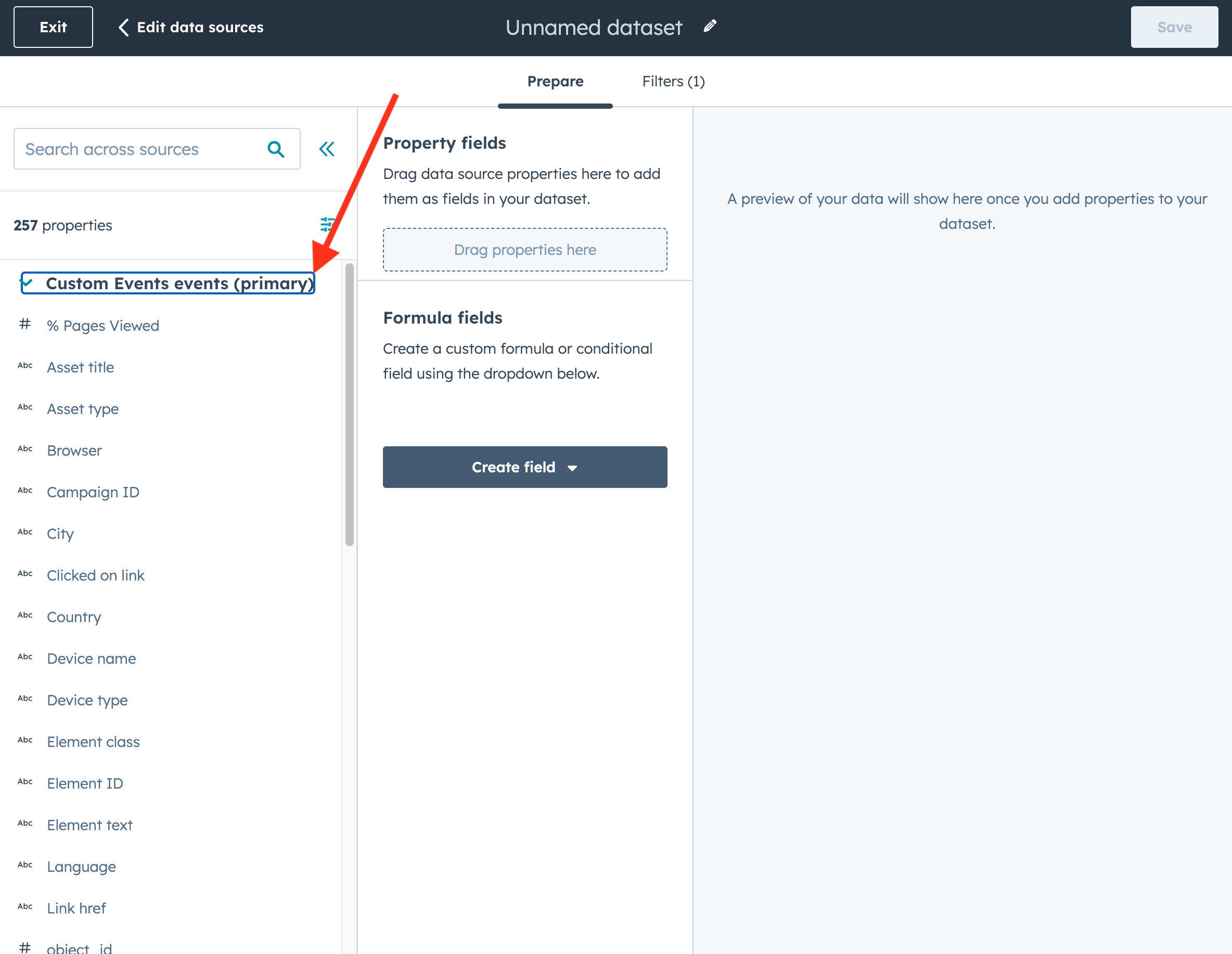Click the Property fields heading
1232x954 pixels.
click(x=444, y=143)
